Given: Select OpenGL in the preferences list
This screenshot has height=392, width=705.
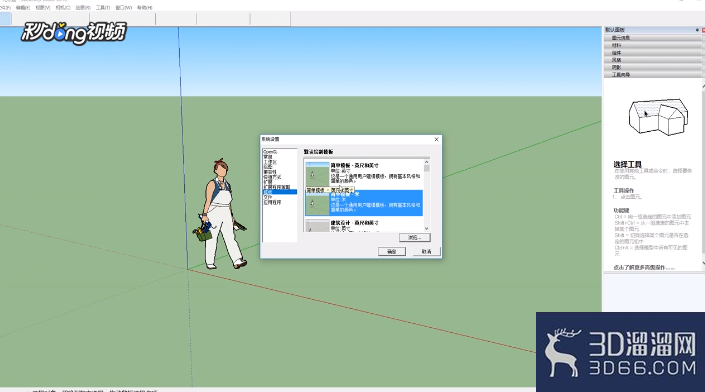Looking at the screenshot, I should point(270,152).
